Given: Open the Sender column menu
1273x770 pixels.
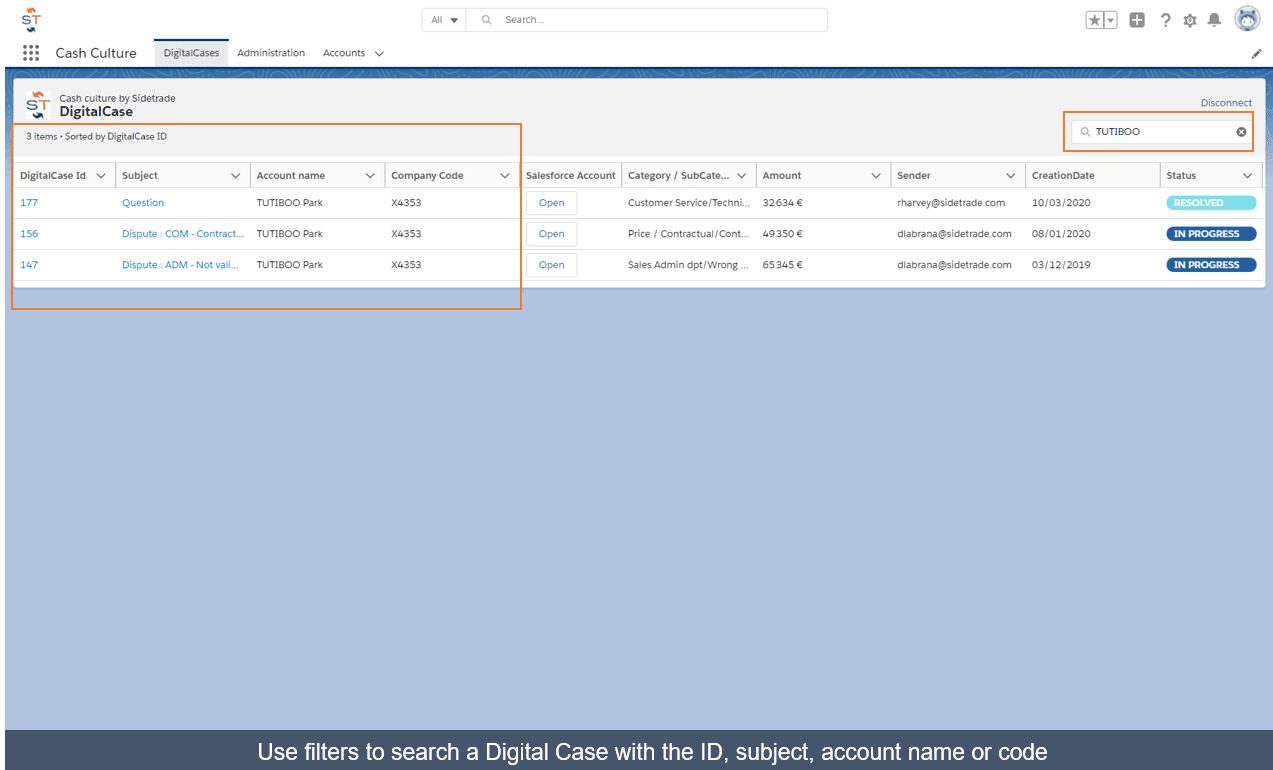Looking at the screenshot, I should click(x=1011, y=176).
